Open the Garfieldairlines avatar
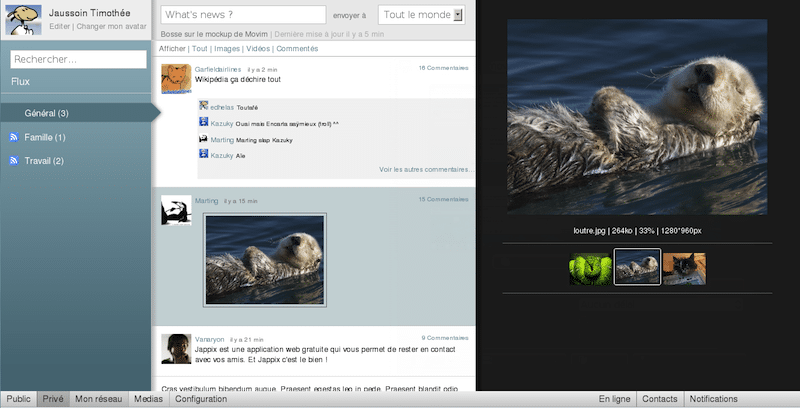The image size is (800, 408). (x=176, y=79)
